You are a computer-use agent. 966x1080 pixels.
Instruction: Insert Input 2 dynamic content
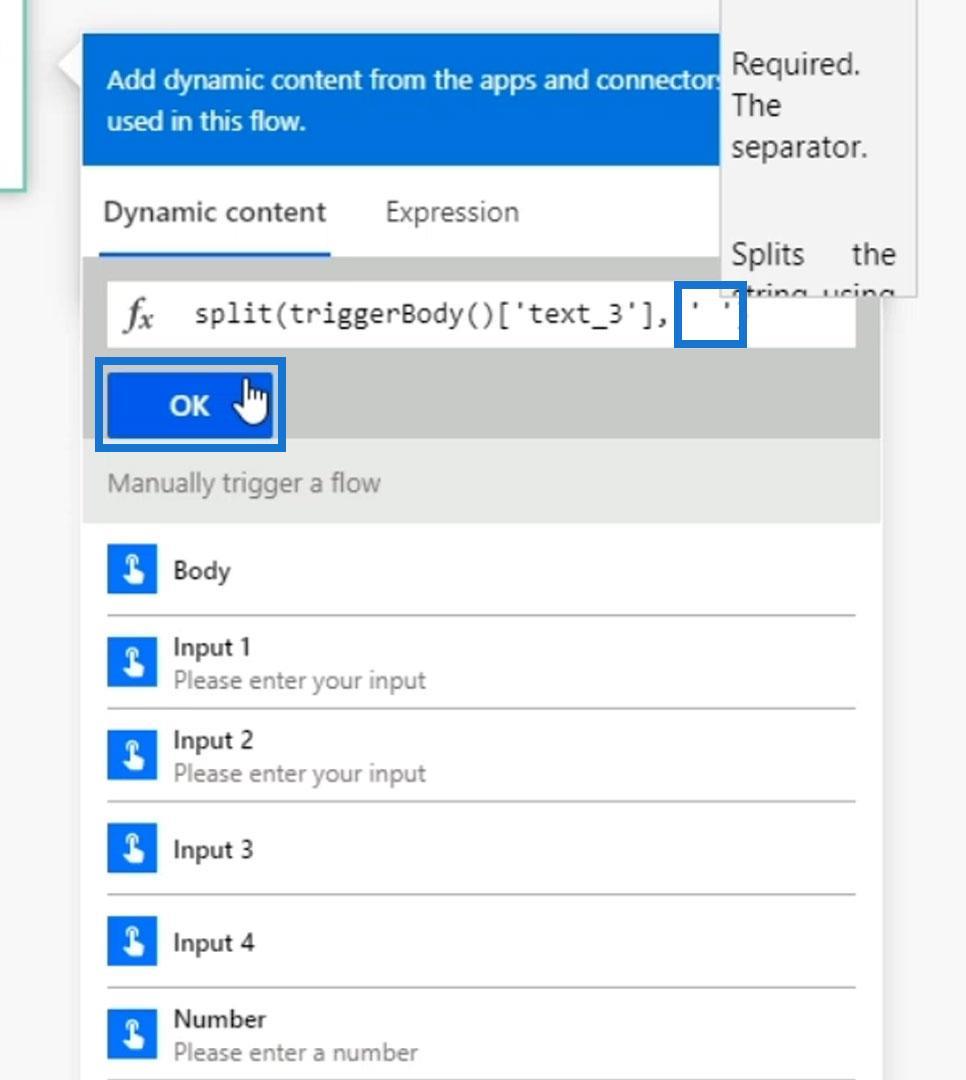tap(481, 756)
